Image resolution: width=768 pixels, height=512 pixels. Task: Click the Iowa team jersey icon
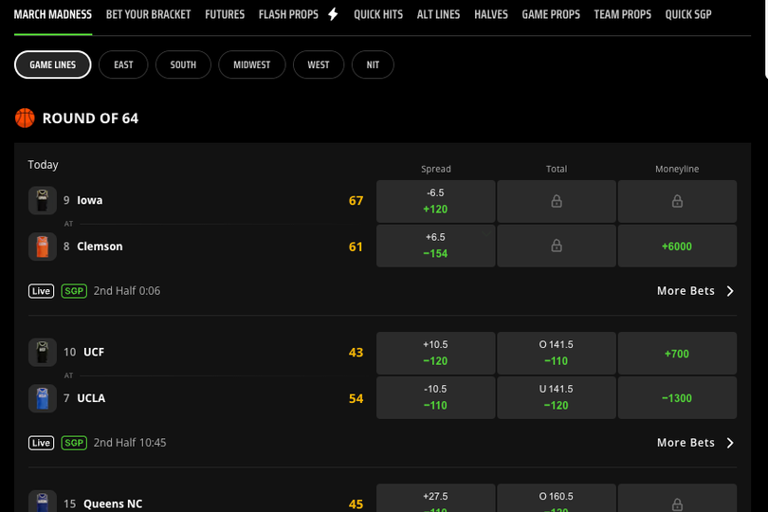[x=43, y=200]
